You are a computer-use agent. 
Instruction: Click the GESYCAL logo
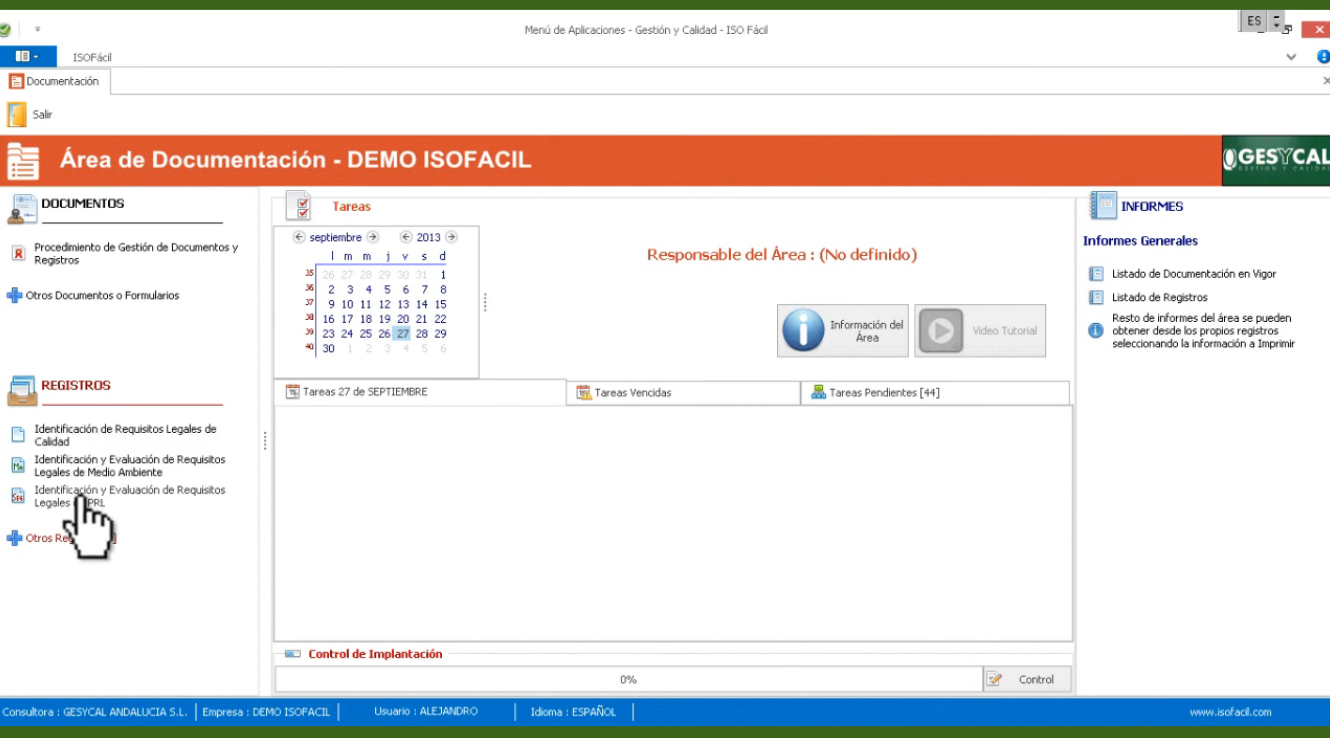click(1276, 160)
